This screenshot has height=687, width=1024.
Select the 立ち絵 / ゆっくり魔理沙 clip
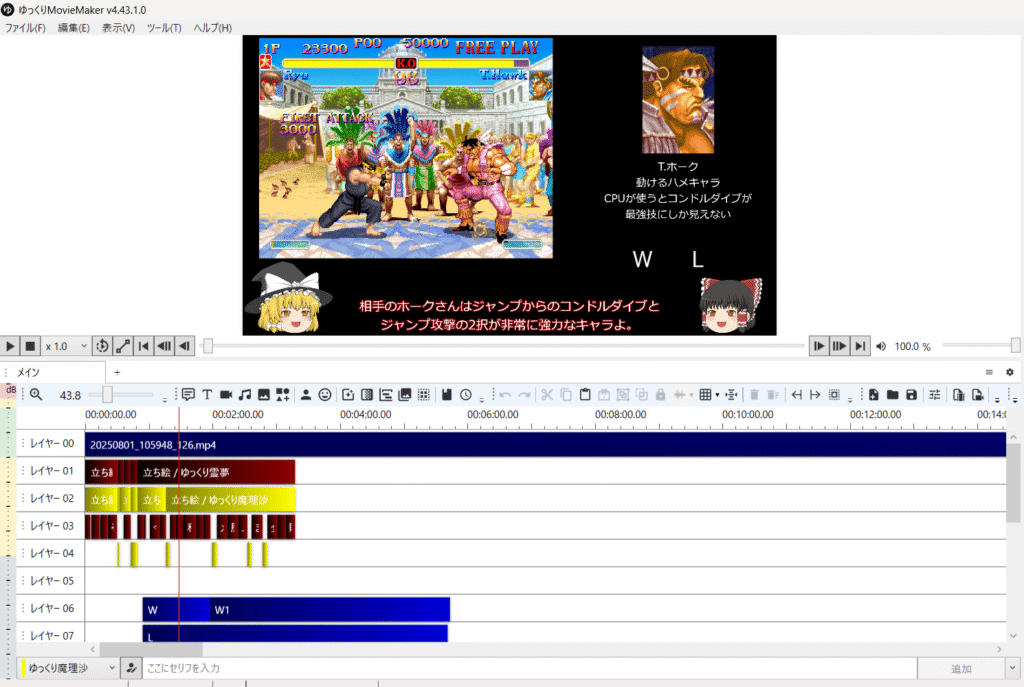tap(230, 500)
